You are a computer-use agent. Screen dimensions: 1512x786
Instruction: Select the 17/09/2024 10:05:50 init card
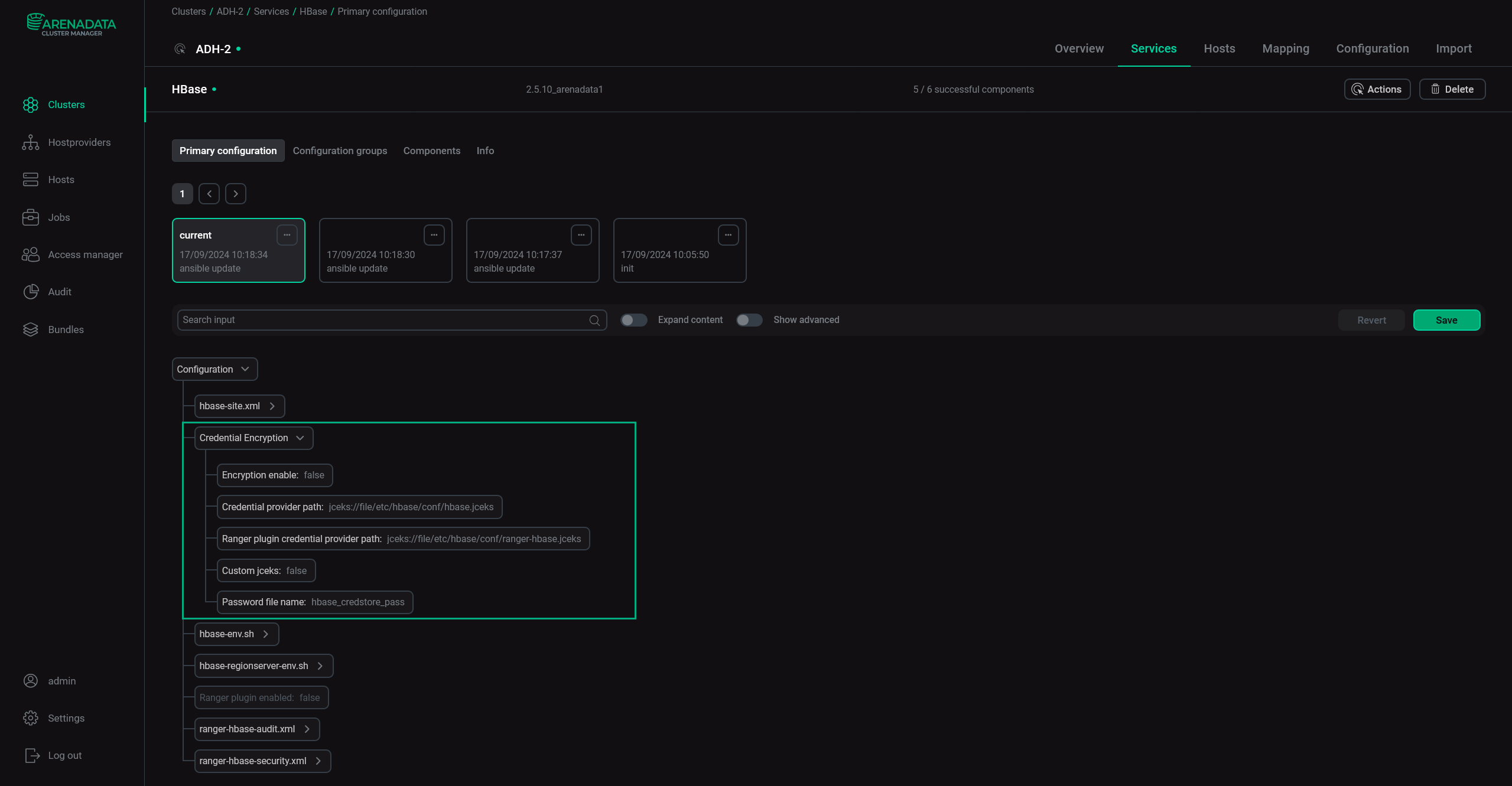pyautogui.click(x=680, y=250)
